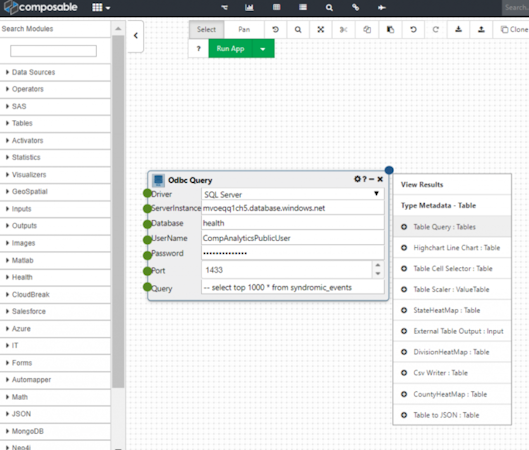Click the magnifier icon in top navigation
This screenshot has width=529, height=450.
coord(329,7)
